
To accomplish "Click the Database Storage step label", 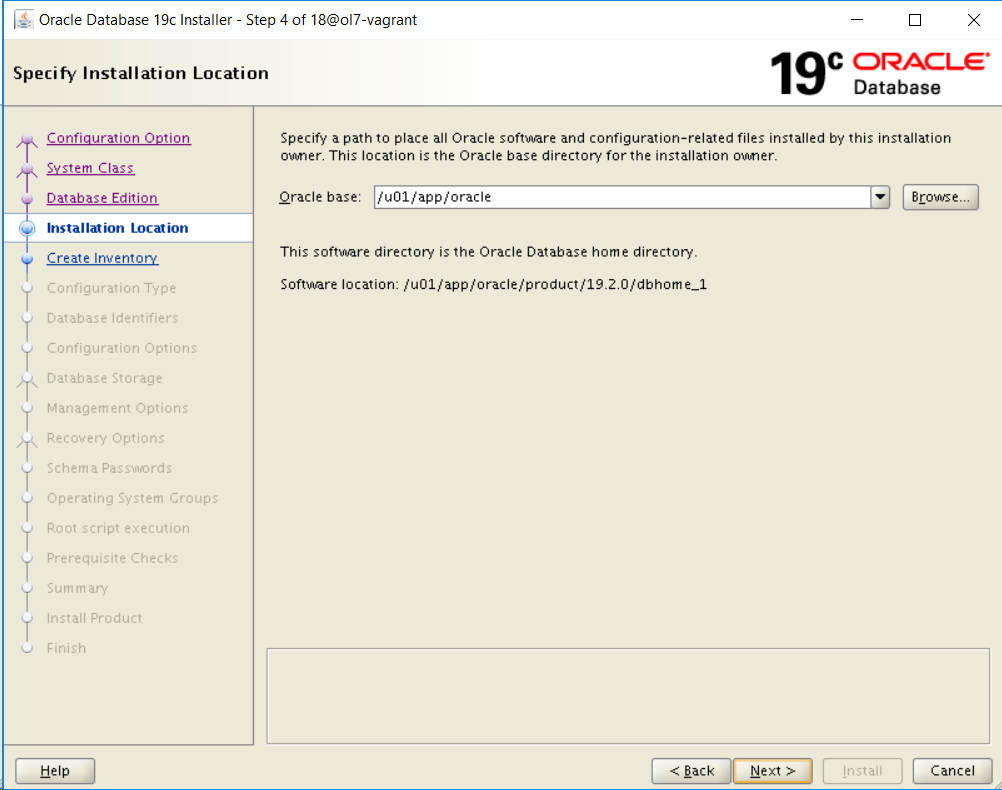I will point(104,378).
